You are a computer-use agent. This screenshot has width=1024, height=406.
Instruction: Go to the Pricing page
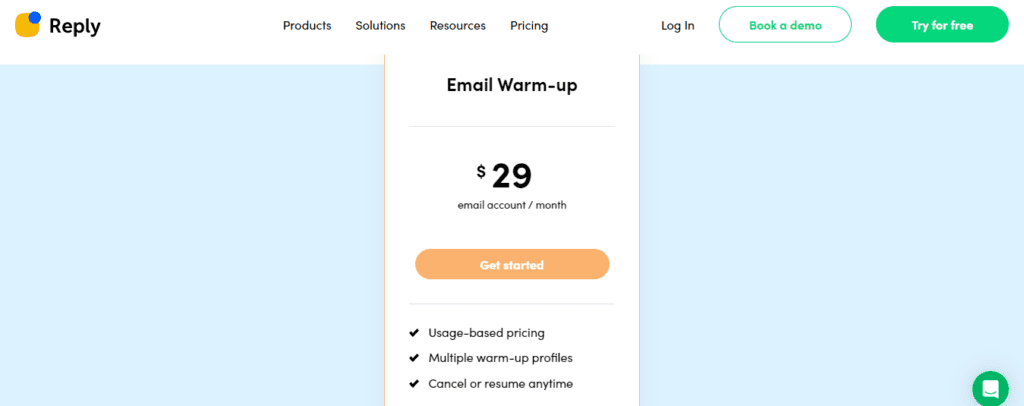pyautogui.click(x=529, y=26)
